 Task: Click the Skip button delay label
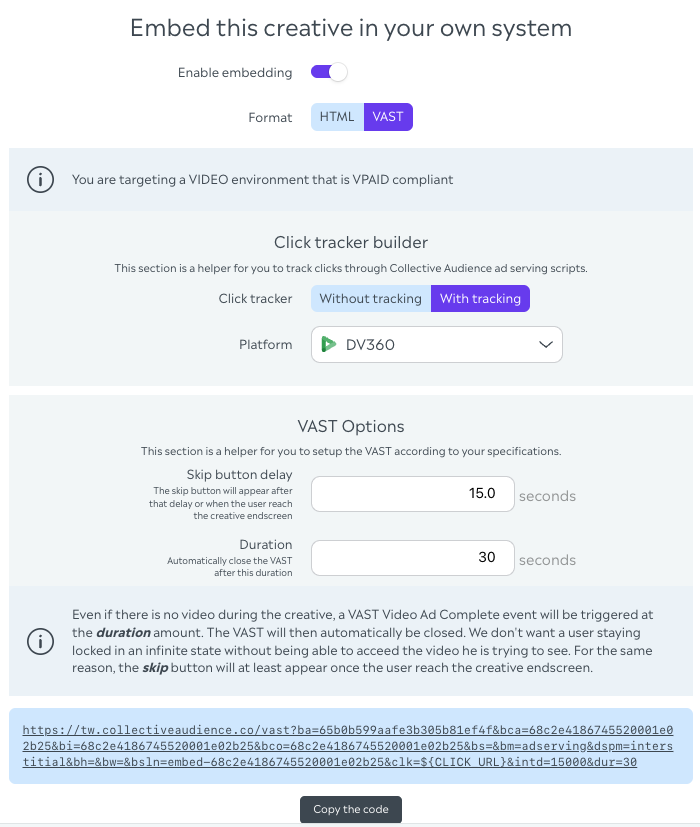(x=239, y=474)
